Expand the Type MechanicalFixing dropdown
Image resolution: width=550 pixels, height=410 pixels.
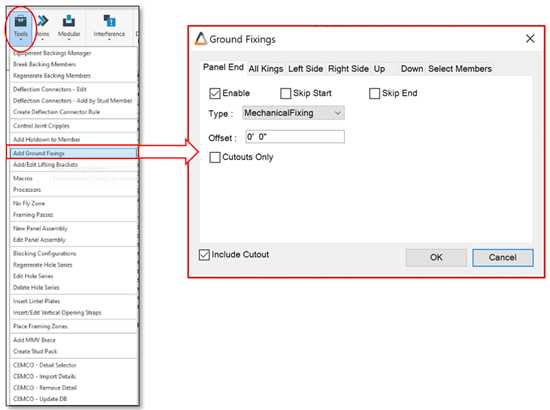pos(293,113)
